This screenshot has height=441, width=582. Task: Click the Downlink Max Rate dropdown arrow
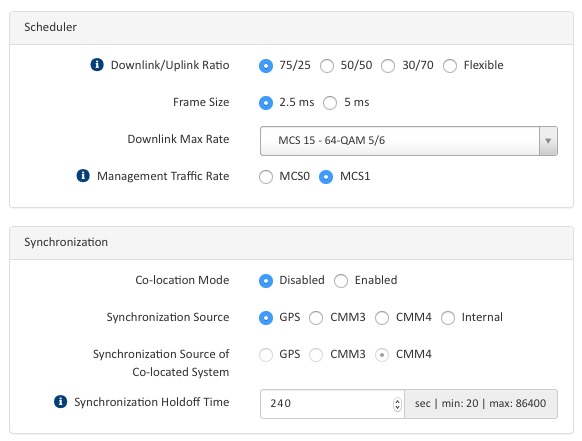tap(548, 141)
